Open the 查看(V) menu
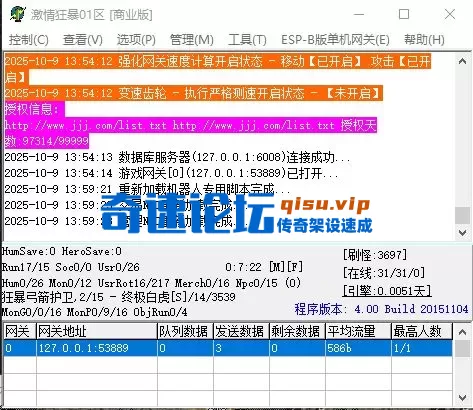Image resolution: width=473 pixels, height=410 pixels. point(83,40)
